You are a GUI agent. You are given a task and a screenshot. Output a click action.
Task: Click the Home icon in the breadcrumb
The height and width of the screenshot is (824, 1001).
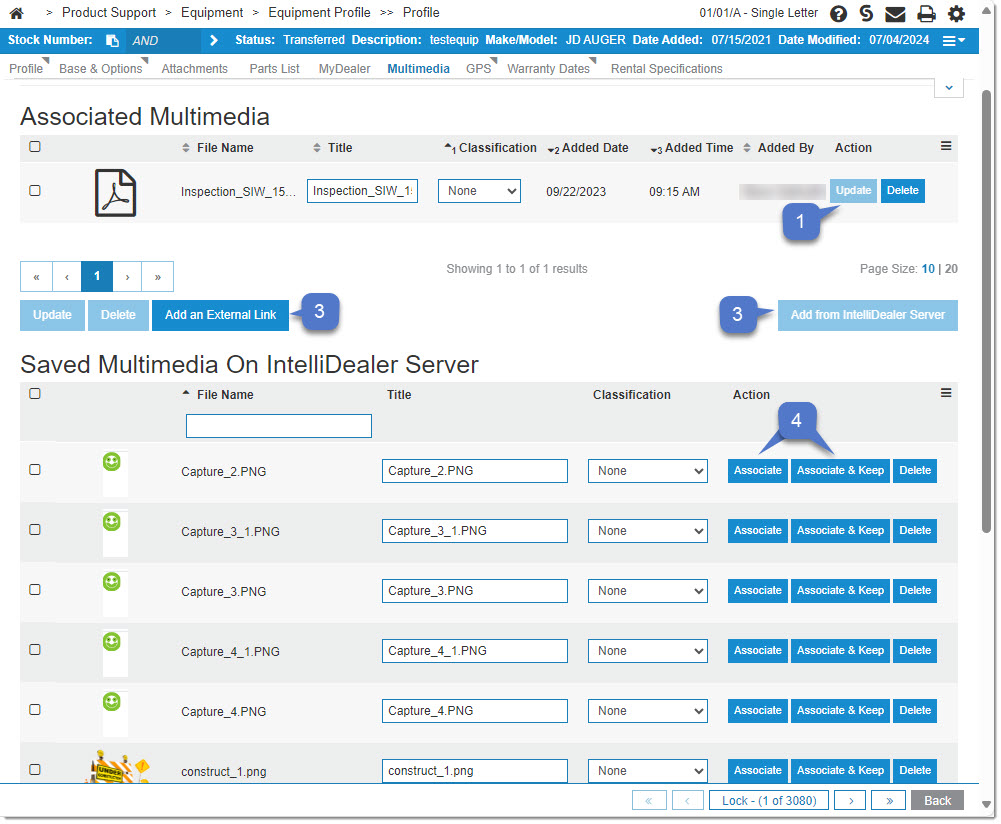(16, 13)
